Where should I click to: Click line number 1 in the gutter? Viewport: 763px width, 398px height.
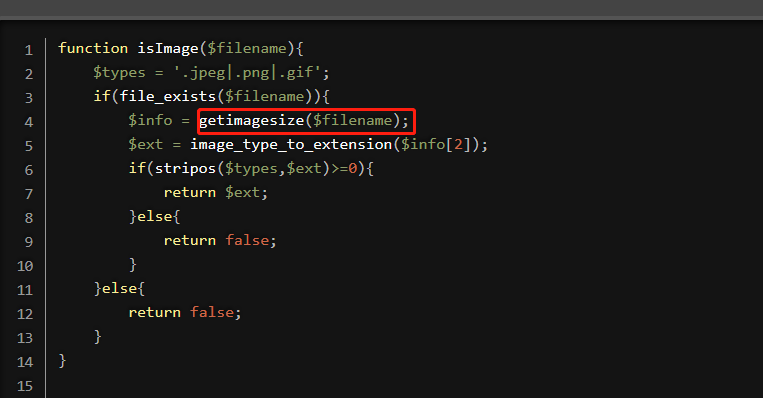click(29, 50)
